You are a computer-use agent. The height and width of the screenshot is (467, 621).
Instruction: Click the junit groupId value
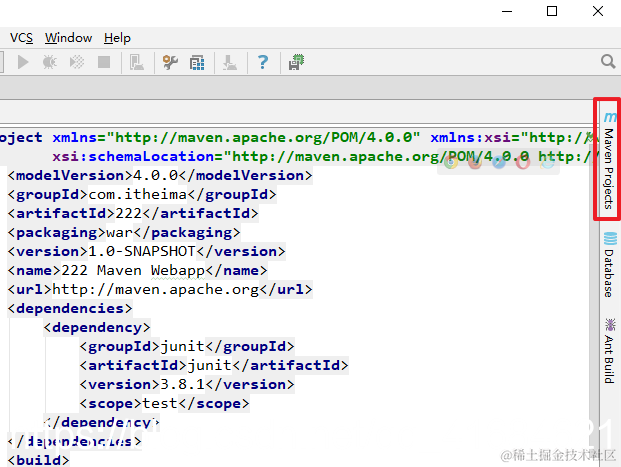(x=182, y=347)
